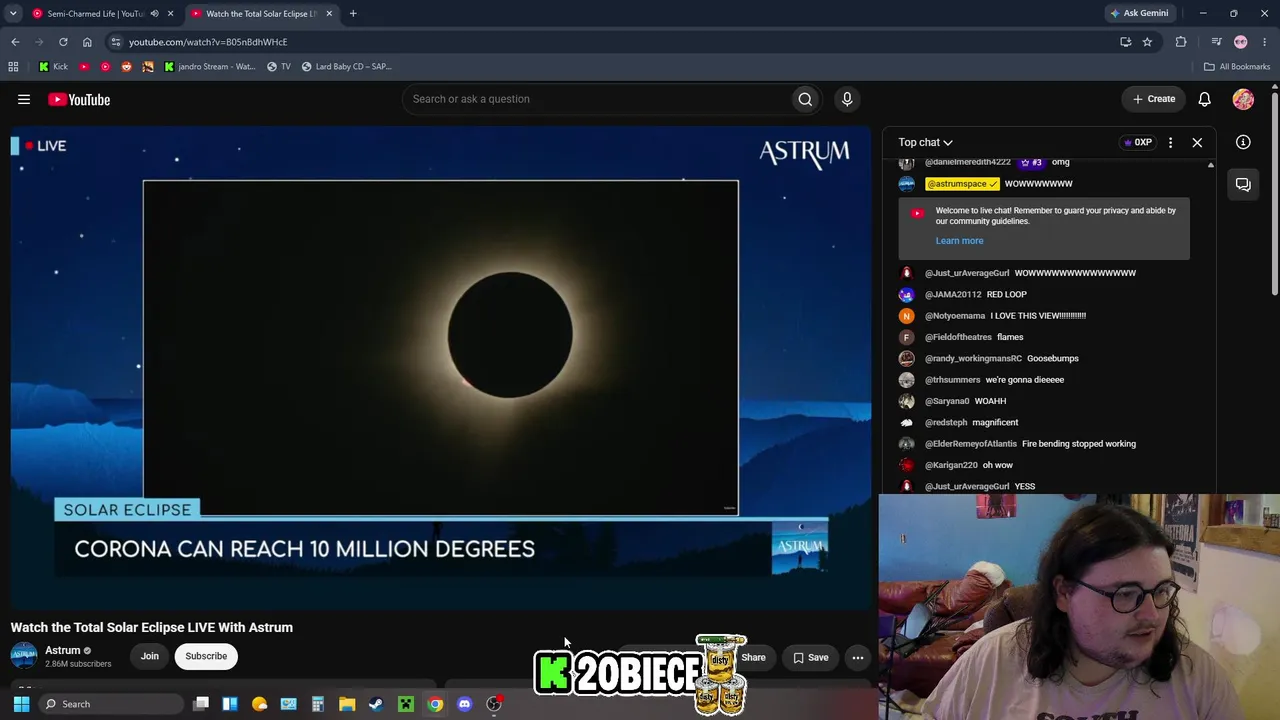Mute the Semi-Charmed Life tab audio
Screen dimensions: 1280x720
154,14
